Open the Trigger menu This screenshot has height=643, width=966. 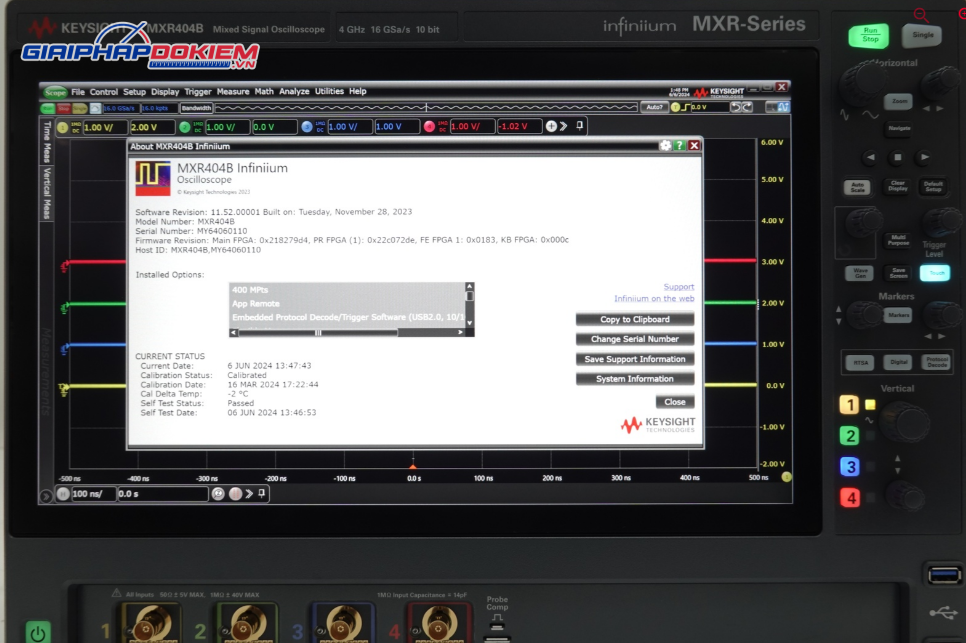click(198, 92)
